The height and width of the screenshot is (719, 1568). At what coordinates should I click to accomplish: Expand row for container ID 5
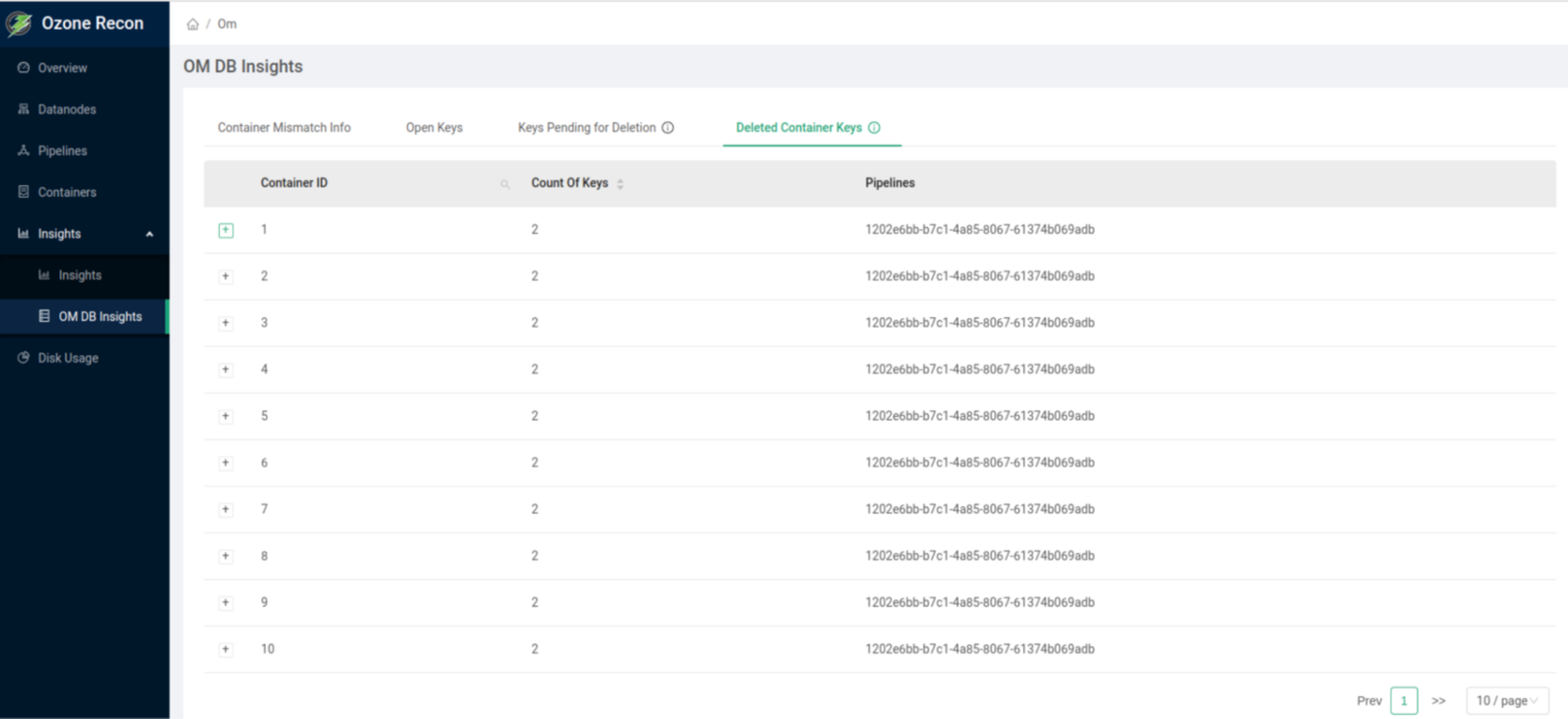pos(226,416)
